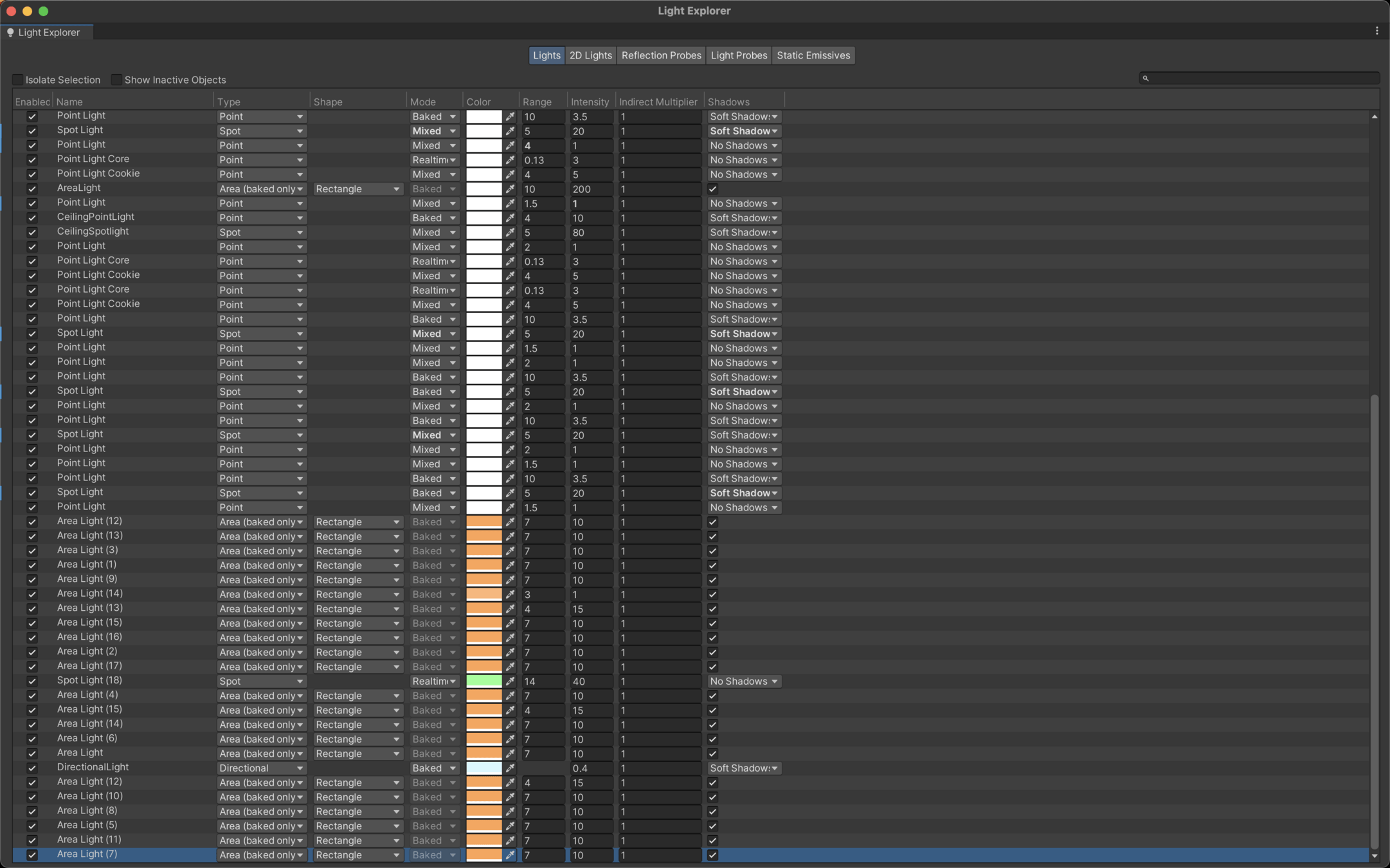
Task: Open Type dropdown for CeilingSpotlight
Action: click(260, 233)
